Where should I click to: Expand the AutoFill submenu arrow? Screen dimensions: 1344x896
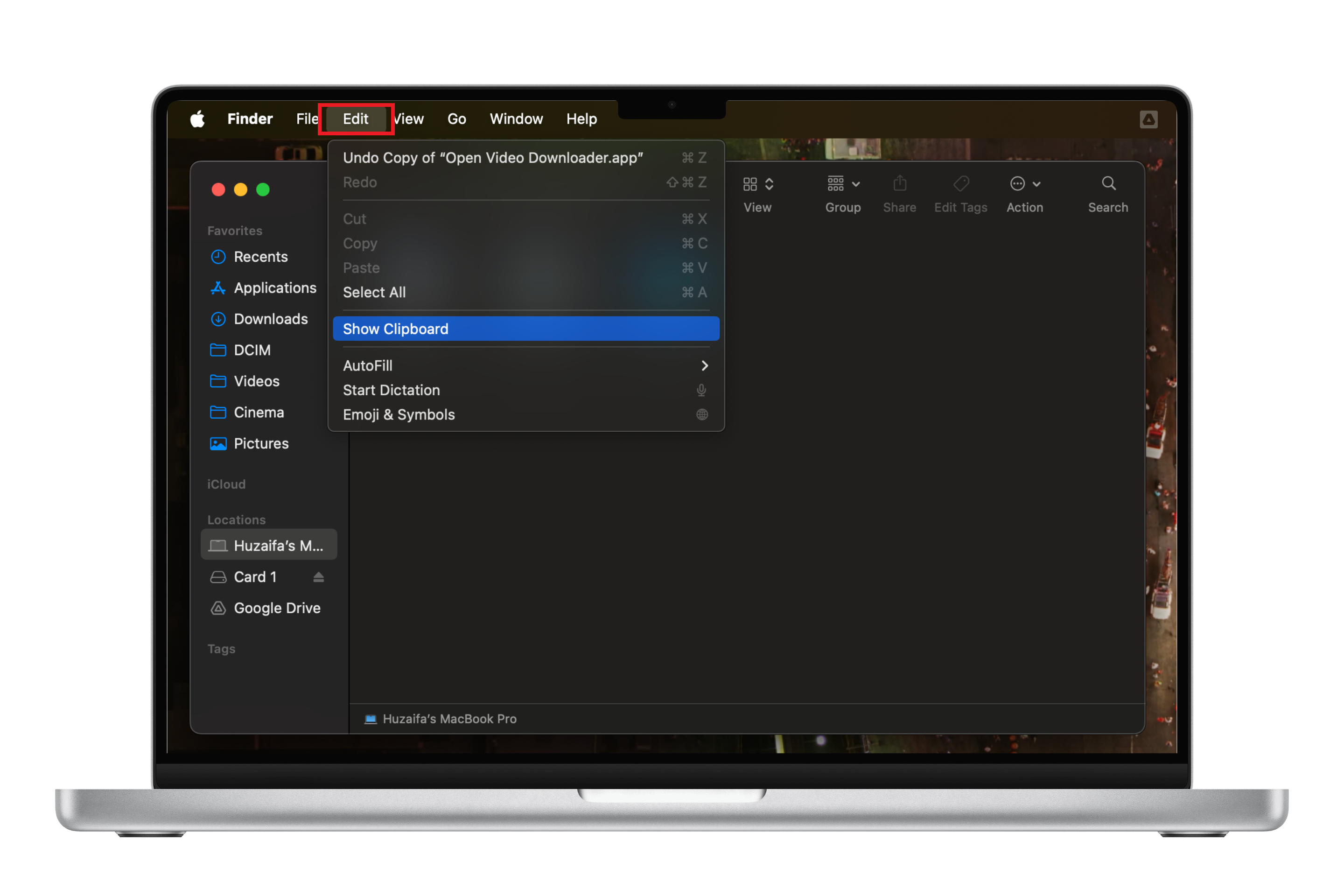click(x=704, y=366)
